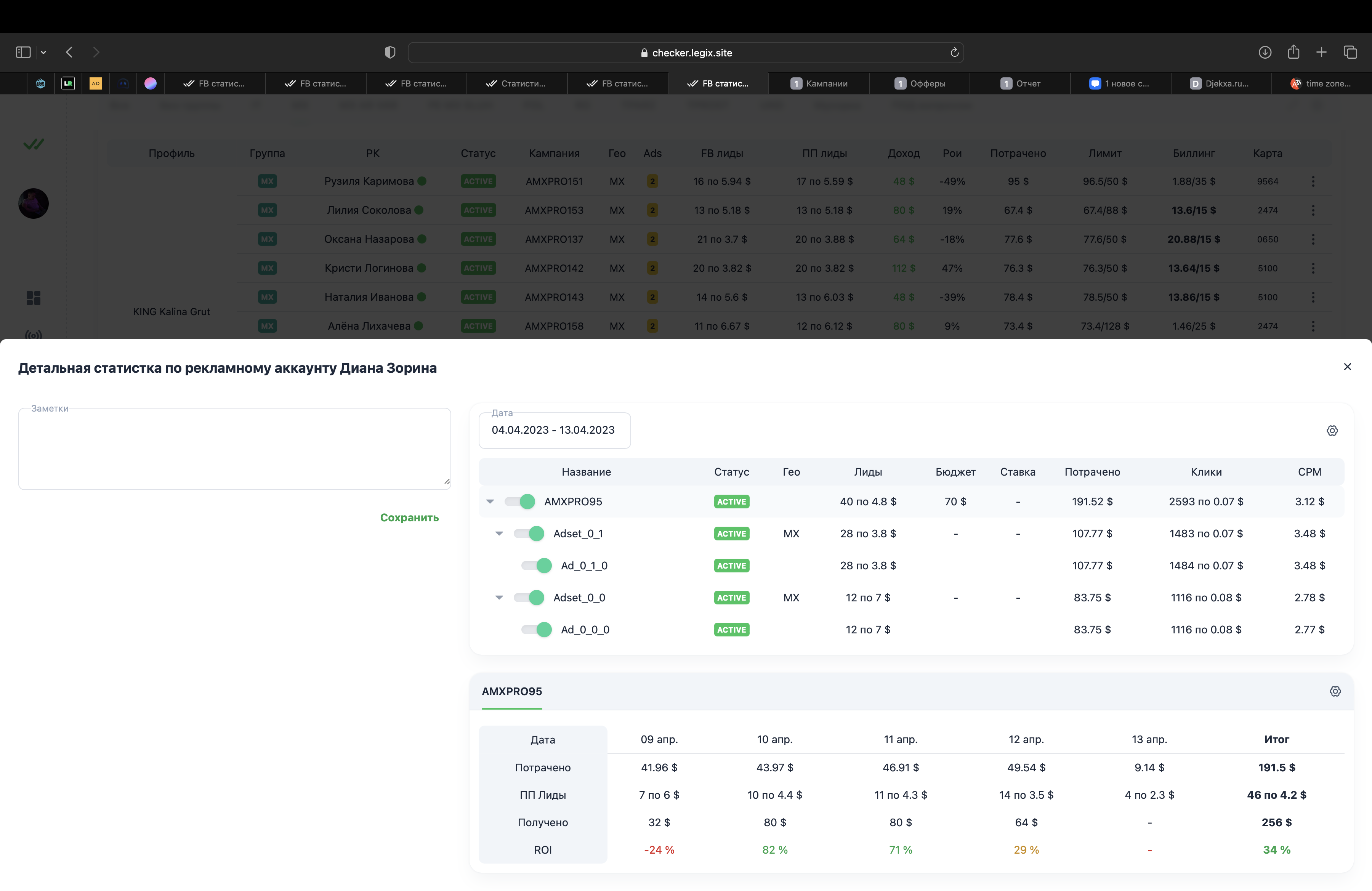Toggle the Ad_0_0_0 switch
The height and width of the screenshot is (891, 1372).
(x=537, y=629)
